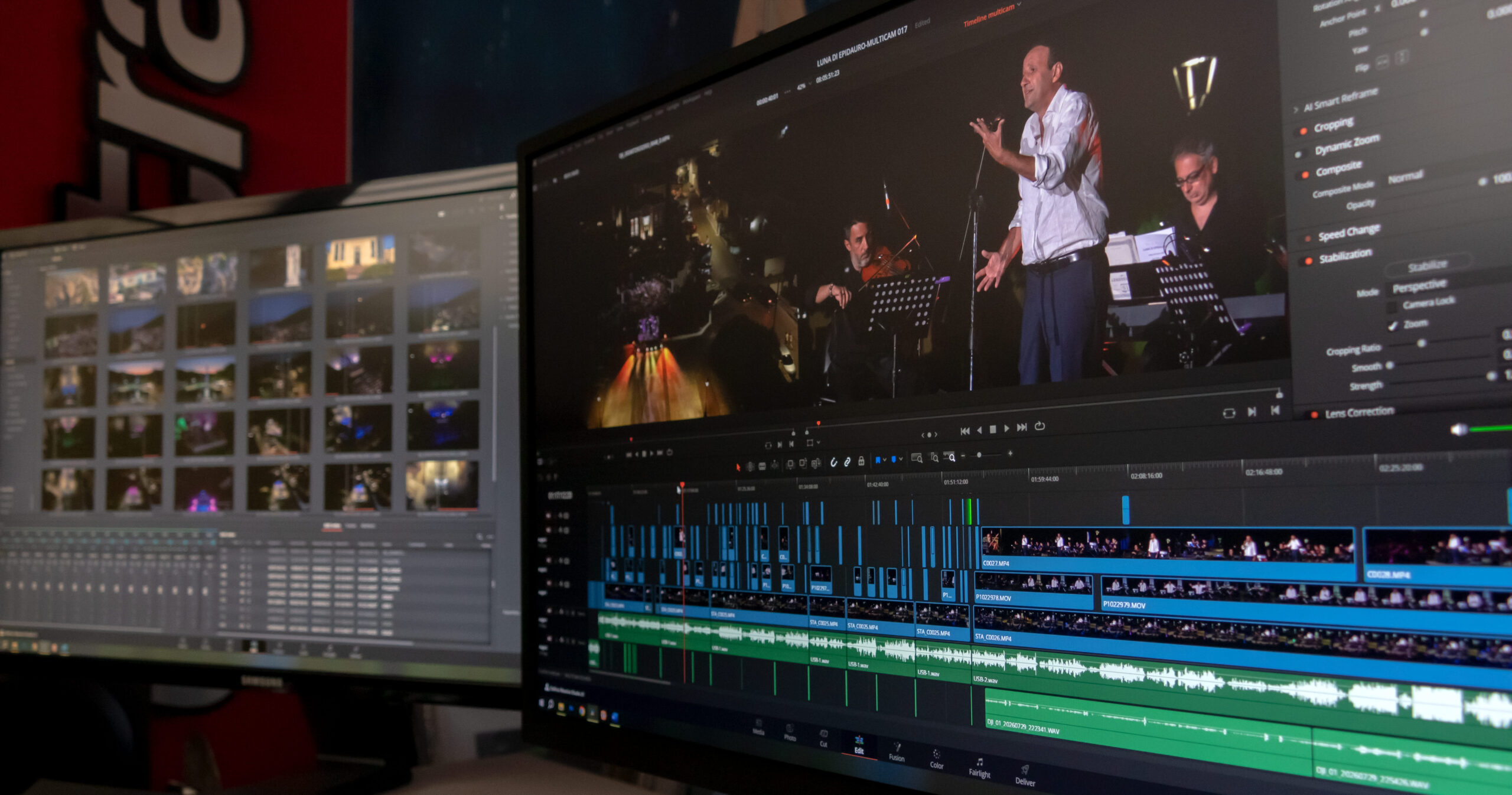Click the Cropping Ratio slider handle
1512x795 pixels.
1422,343
